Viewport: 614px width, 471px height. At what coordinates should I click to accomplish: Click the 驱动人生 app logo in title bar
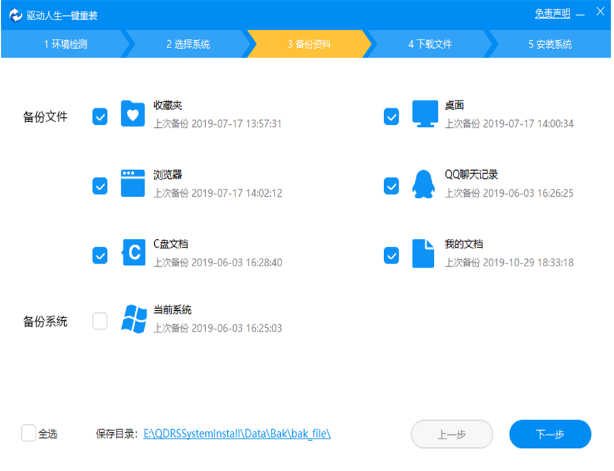(14, 14)
